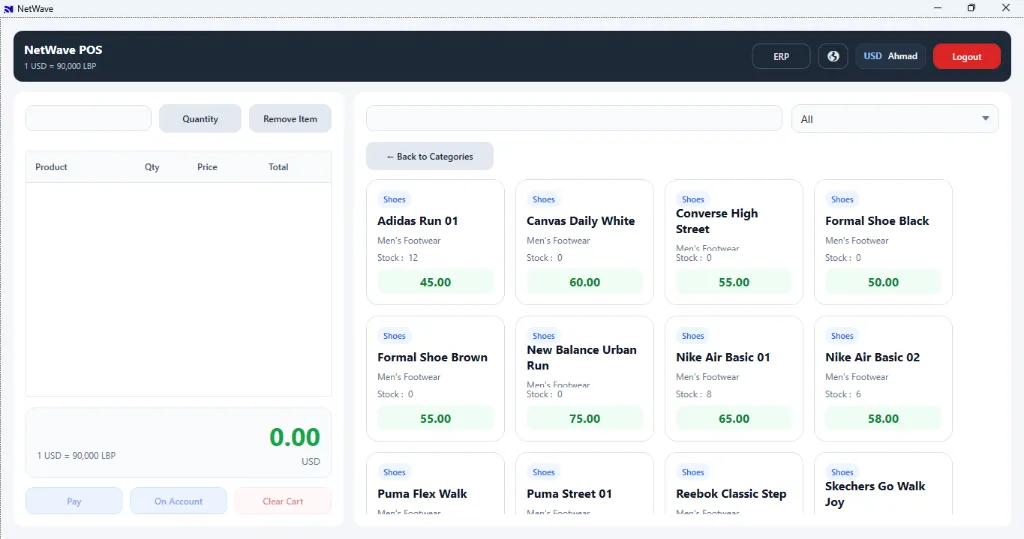1024x539 pixels.
Task: Select the Formal Shoe Brown card
Action: click(436, 378)
